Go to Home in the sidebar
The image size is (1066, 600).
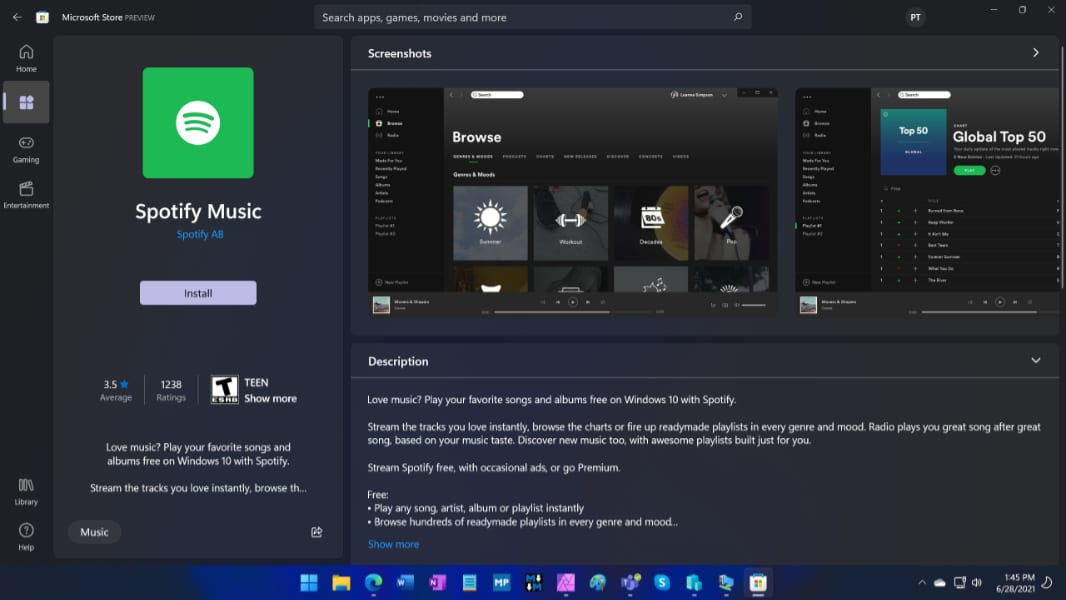pos(26,58)
